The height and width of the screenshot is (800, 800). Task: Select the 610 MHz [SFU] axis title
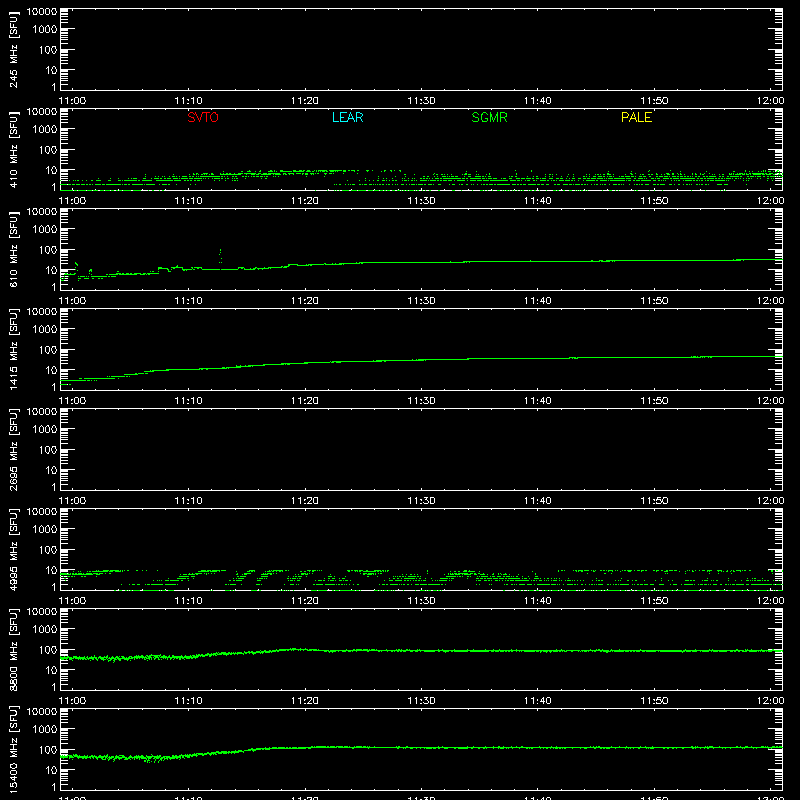click(14, 249)
